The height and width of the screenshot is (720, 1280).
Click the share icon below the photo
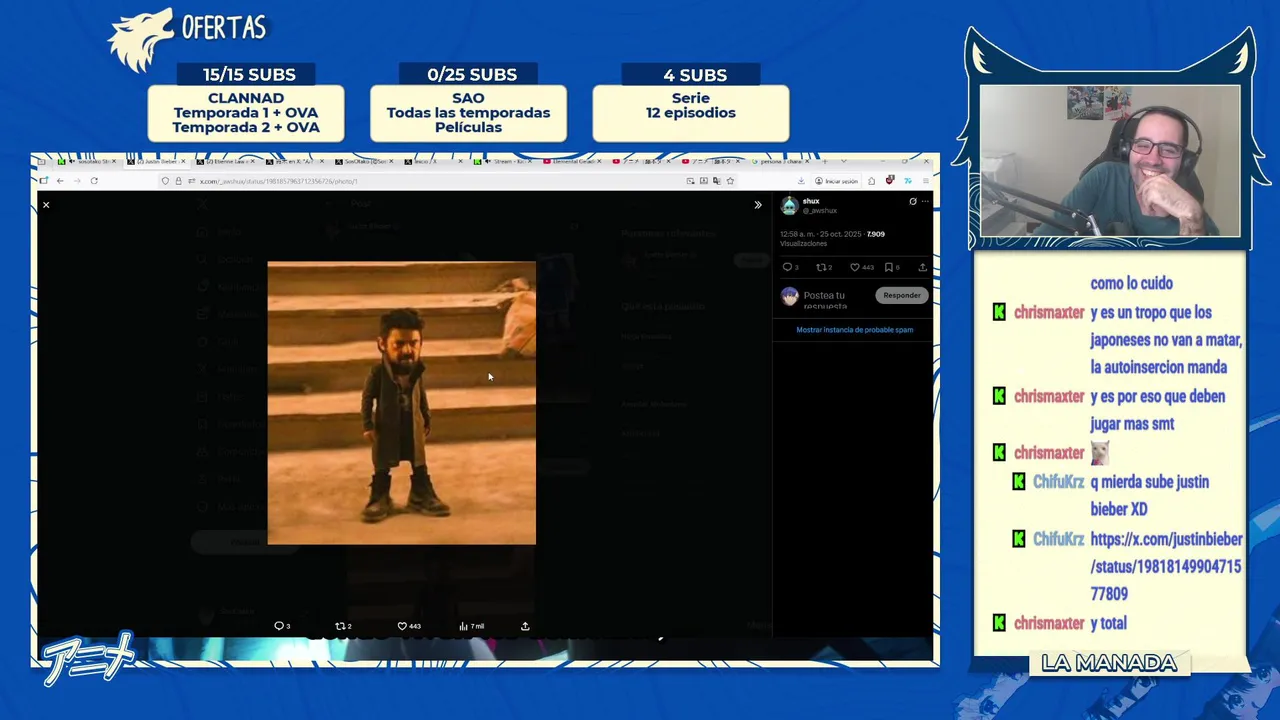click(x=525, y=626)
